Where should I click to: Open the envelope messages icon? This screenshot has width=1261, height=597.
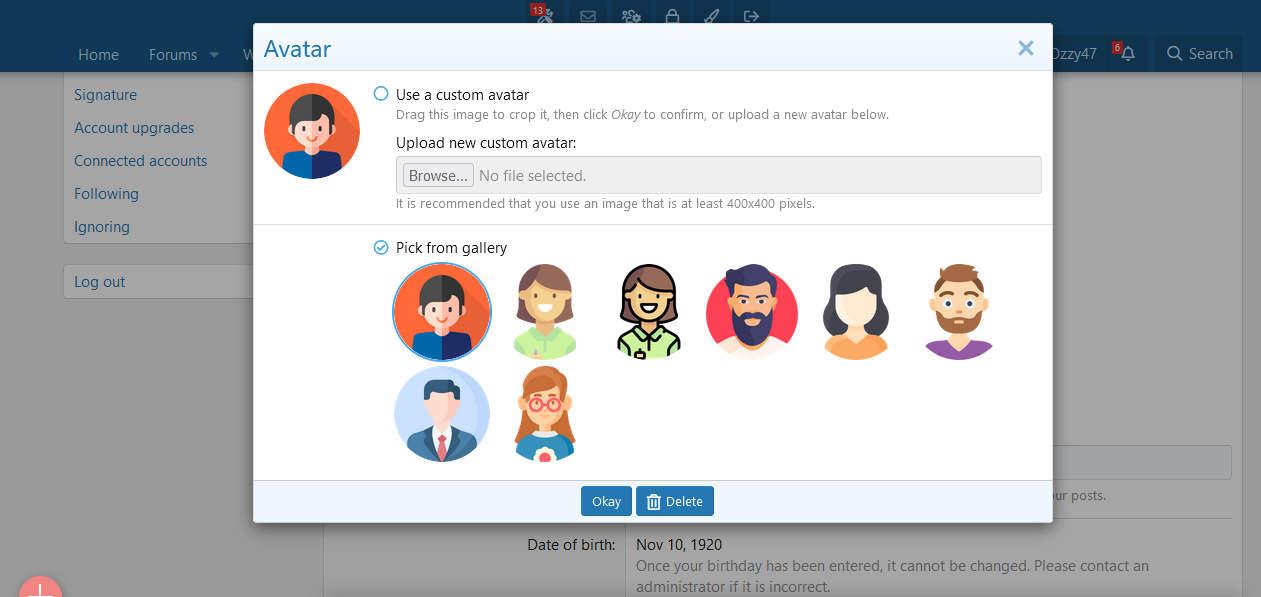pos(588,15)
